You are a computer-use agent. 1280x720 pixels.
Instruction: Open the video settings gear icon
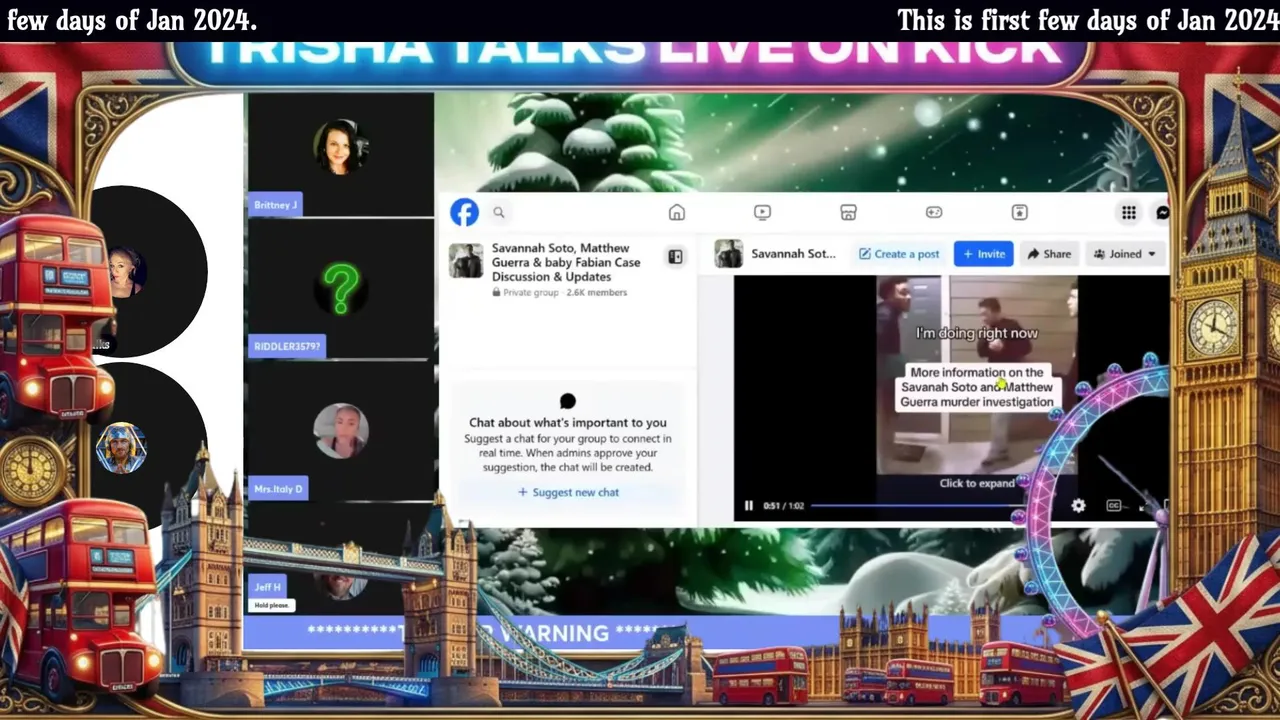(1078, 506)
